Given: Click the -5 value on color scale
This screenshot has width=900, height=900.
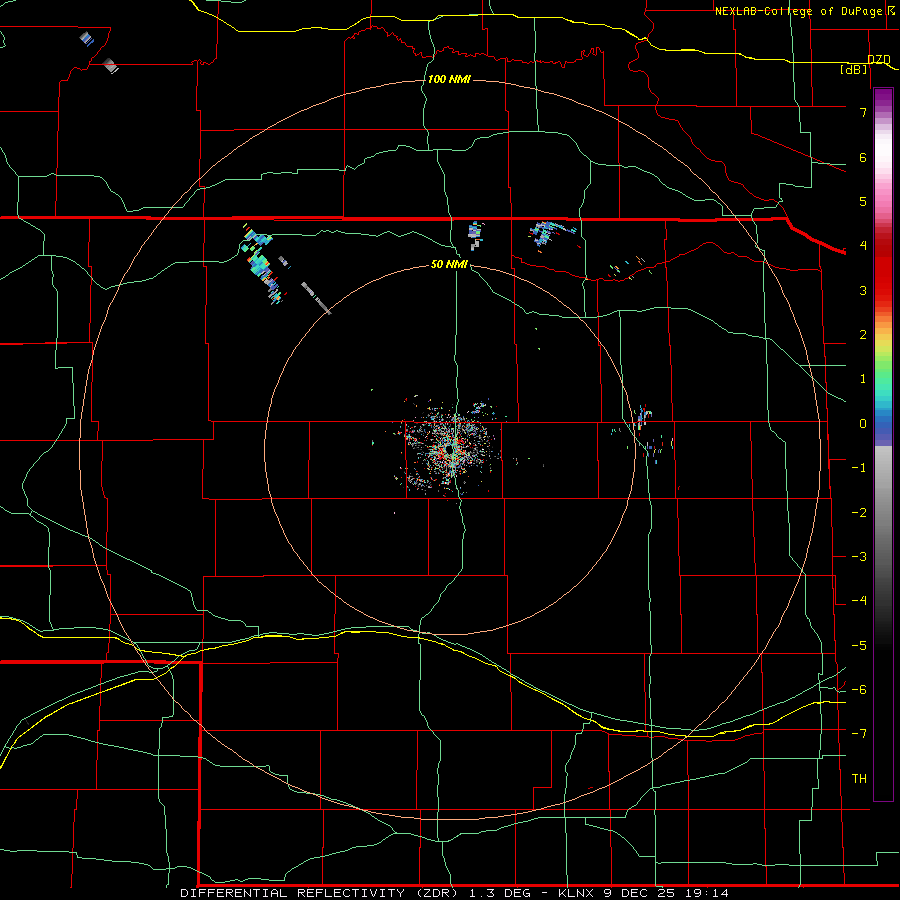Looking at the screenshot, I should click(859, 646).
